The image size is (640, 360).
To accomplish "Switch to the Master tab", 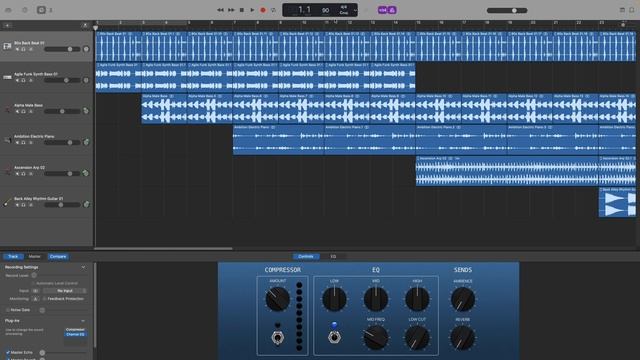I will [34, 256].
